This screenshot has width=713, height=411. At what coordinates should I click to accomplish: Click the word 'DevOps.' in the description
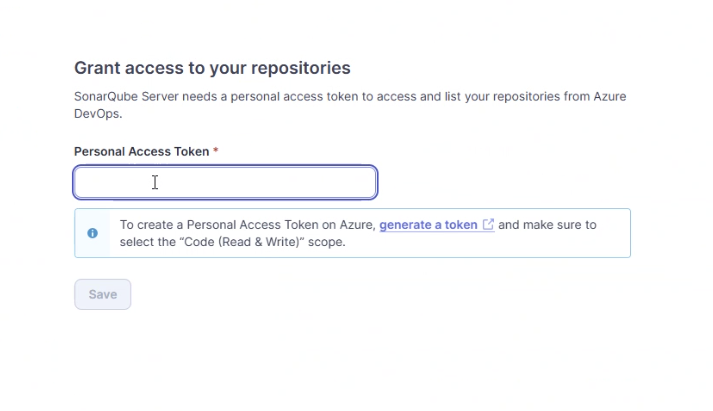pos(98,114)
